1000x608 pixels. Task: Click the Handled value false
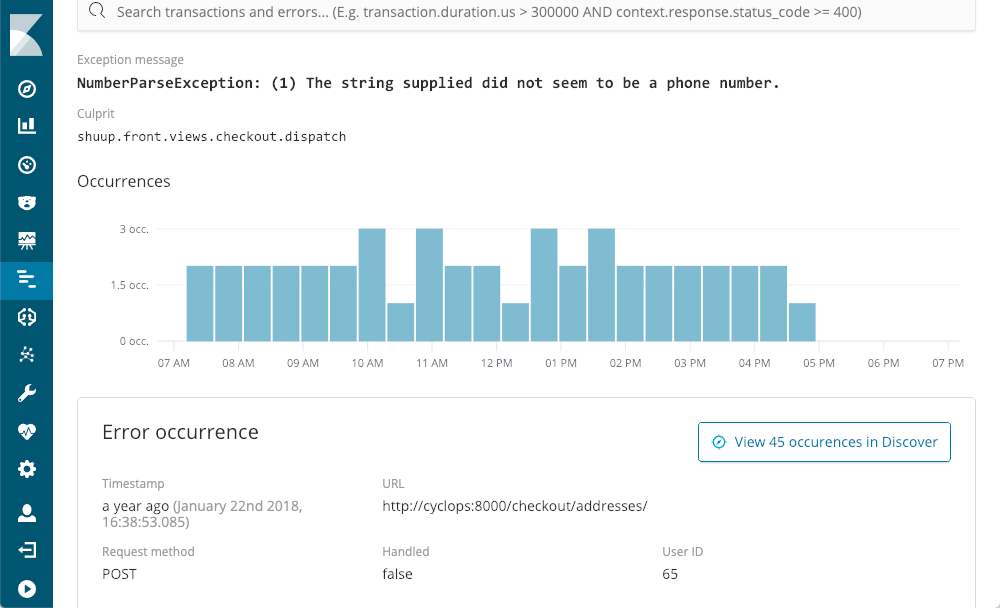pyautogui.click(x=397, y=574)
